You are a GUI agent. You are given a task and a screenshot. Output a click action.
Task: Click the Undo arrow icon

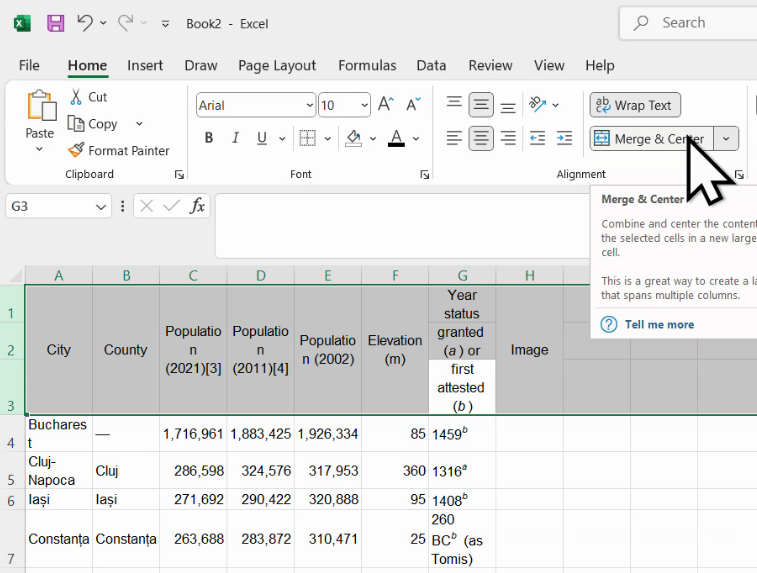point(85,23)
